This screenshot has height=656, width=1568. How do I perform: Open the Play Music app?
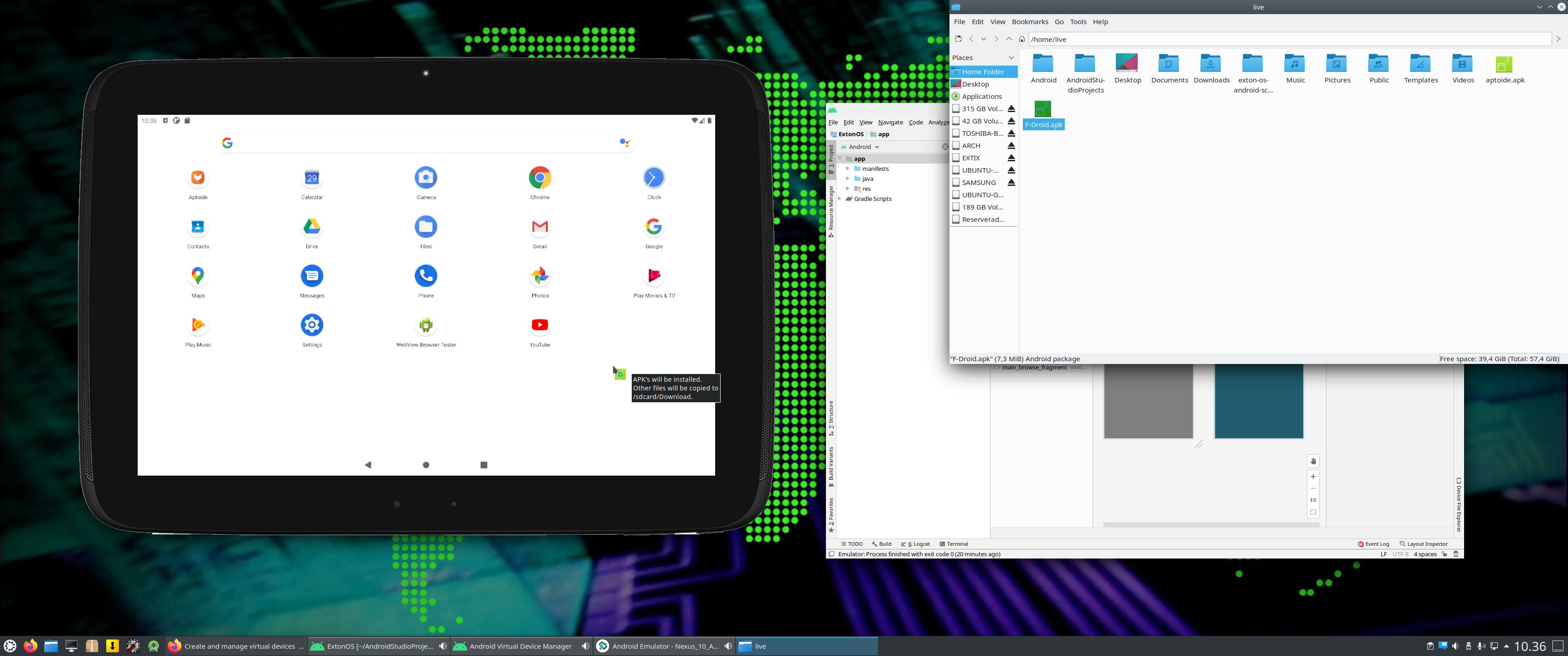tap(198, 326)
